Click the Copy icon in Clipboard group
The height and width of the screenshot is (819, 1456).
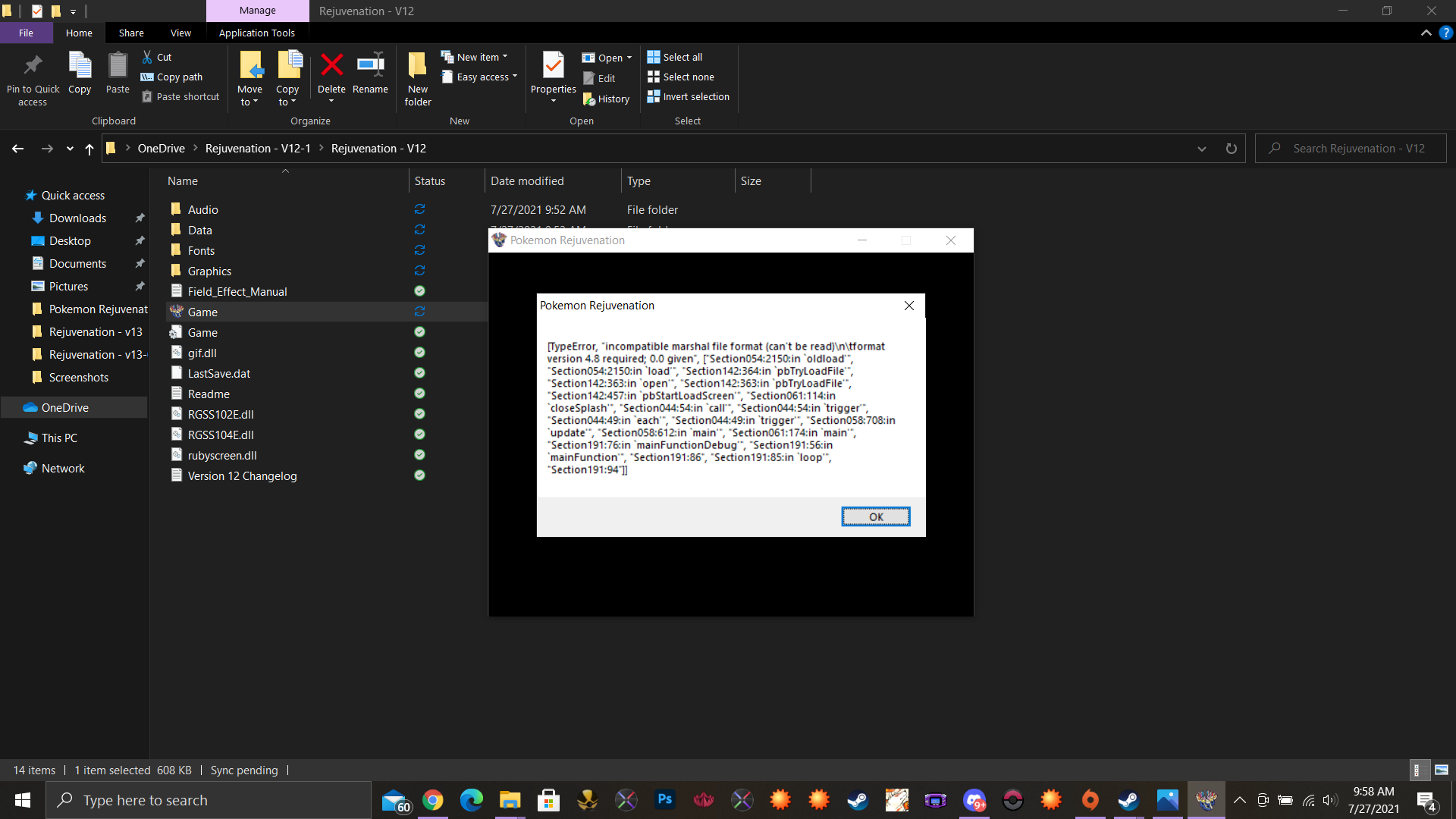click(80, 66)
